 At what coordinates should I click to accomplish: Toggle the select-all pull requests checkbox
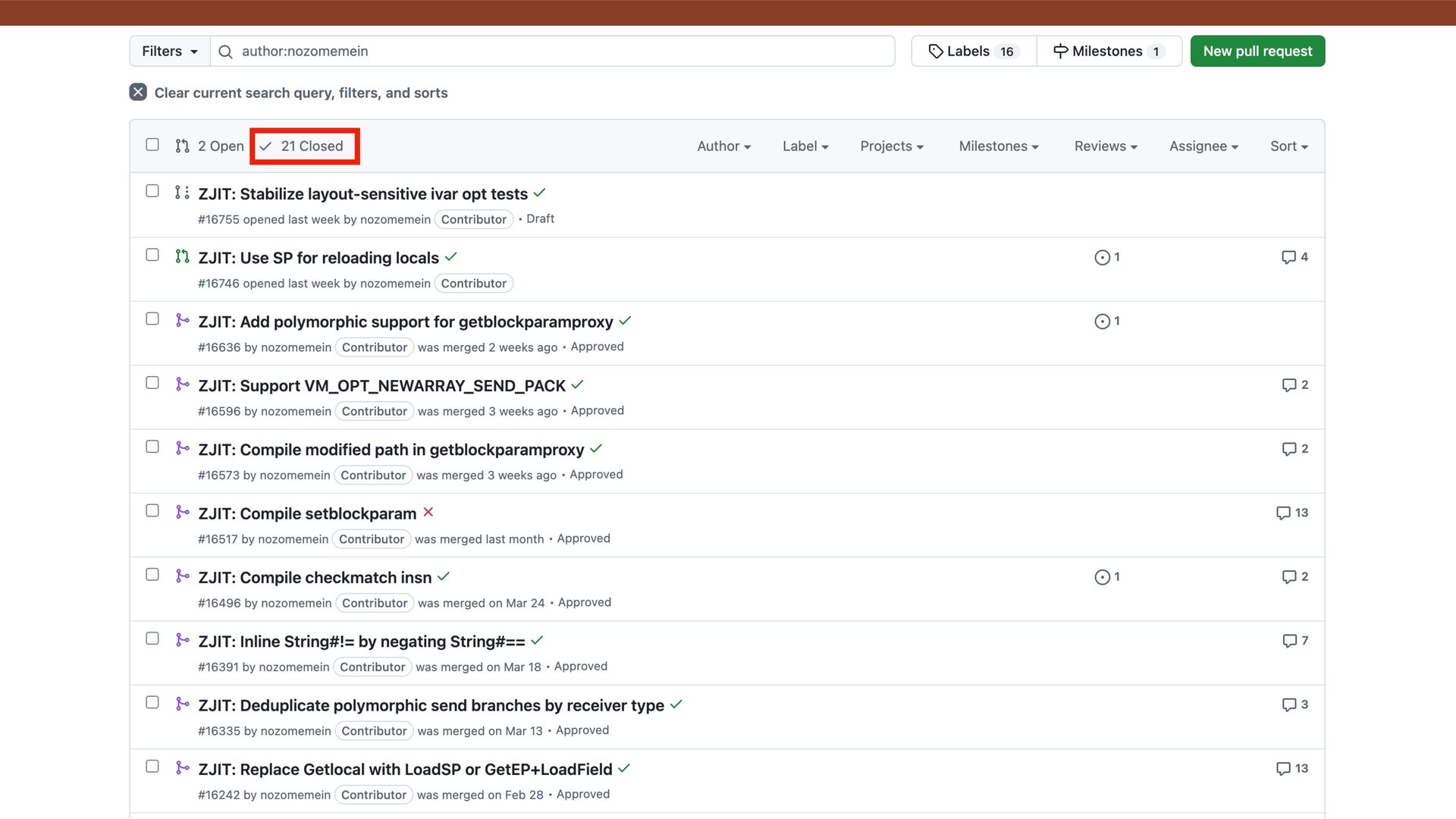tap(152, 145)
